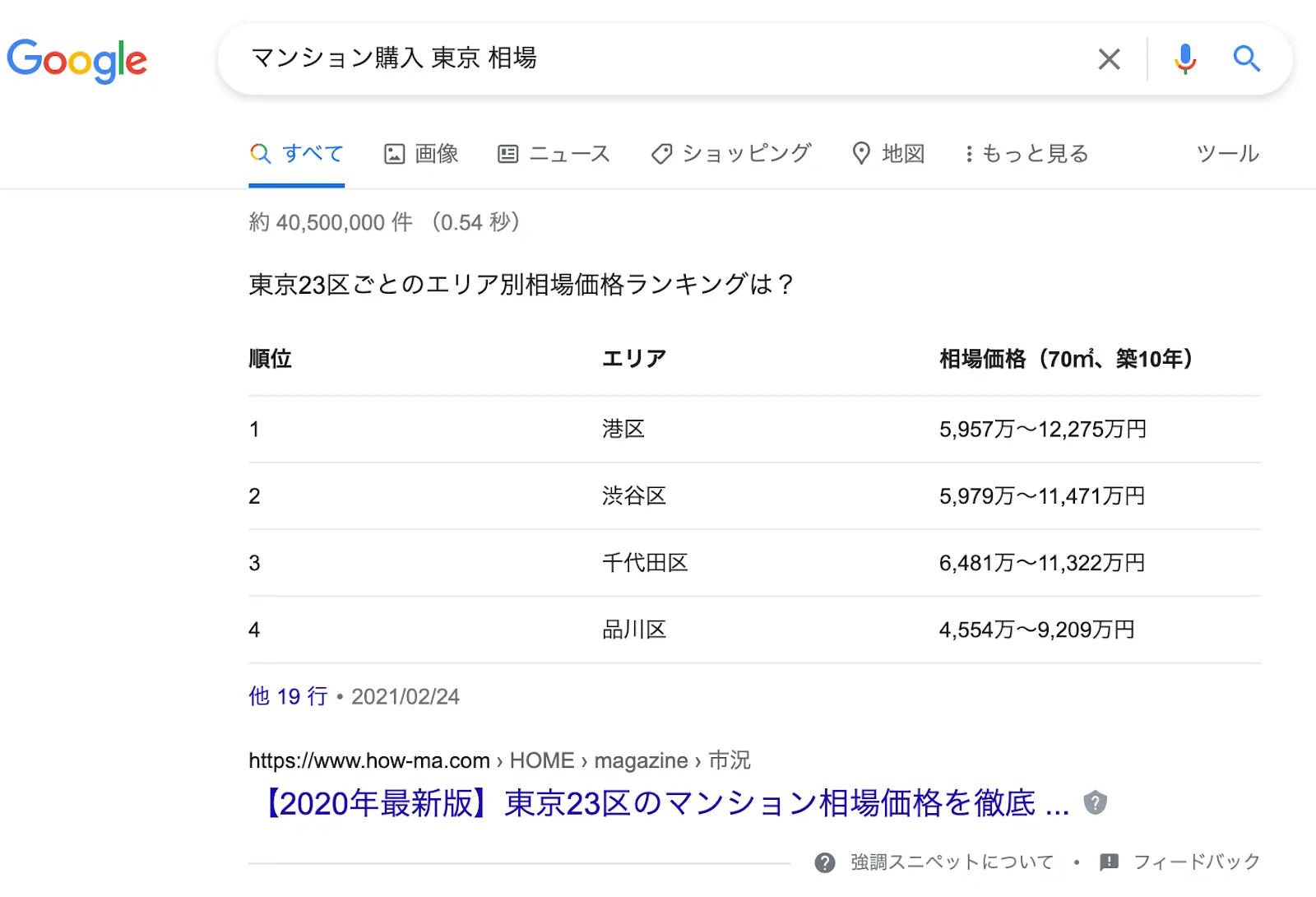Select the すべて tab
Image resolution: width=1316 pixels, height=897 pixels.
[296, 154]
